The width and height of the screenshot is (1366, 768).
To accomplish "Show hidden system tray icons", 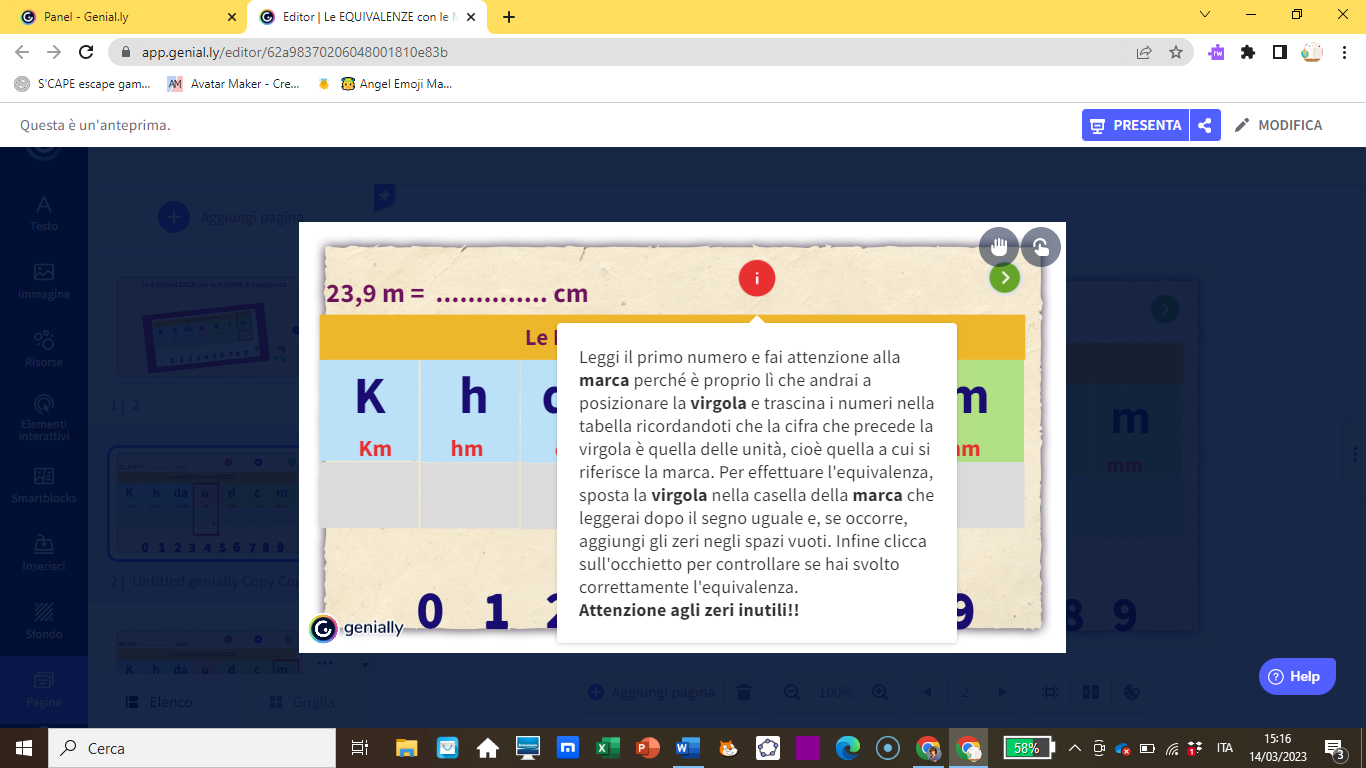I will pyautogui.click(x=1075, y=748).
